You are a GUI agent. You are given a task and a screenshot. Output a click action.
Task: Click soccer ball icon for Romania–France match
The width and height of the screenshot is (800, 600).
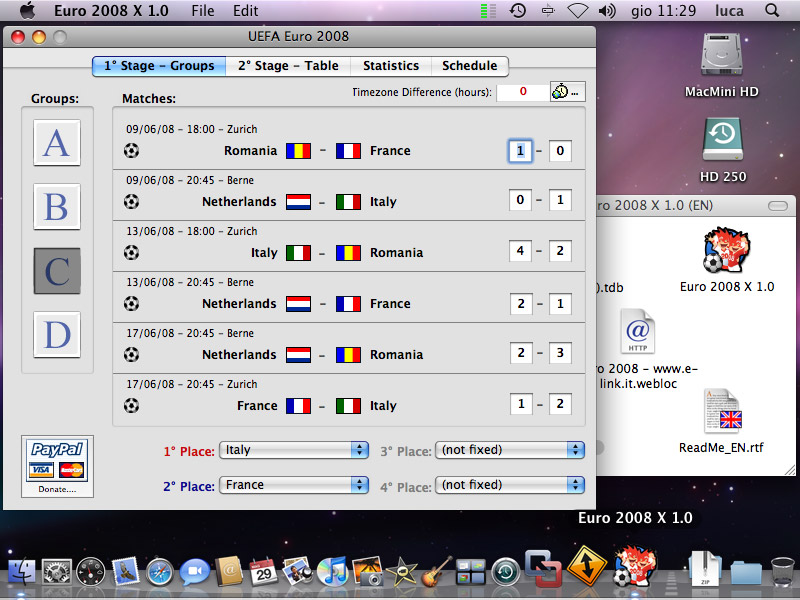point(131,151)
